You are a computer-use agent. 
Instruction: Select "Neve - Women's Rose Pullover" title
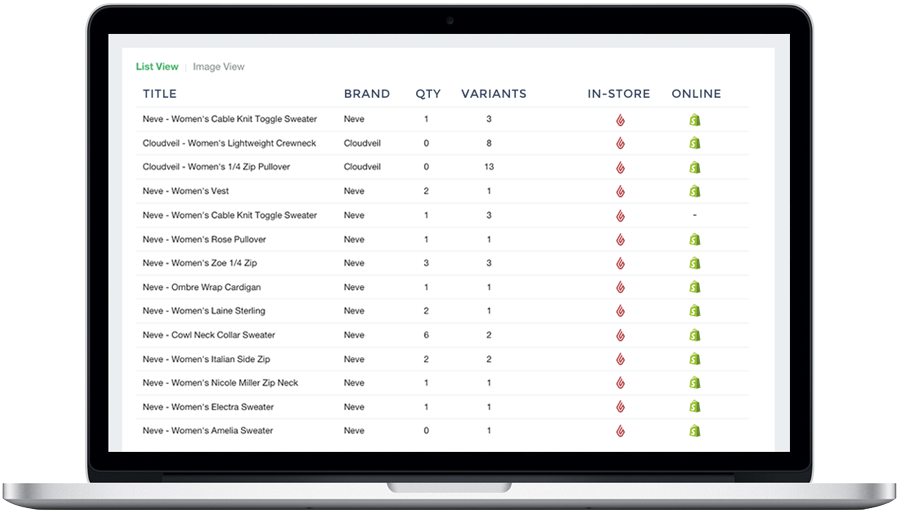(204, 239)
